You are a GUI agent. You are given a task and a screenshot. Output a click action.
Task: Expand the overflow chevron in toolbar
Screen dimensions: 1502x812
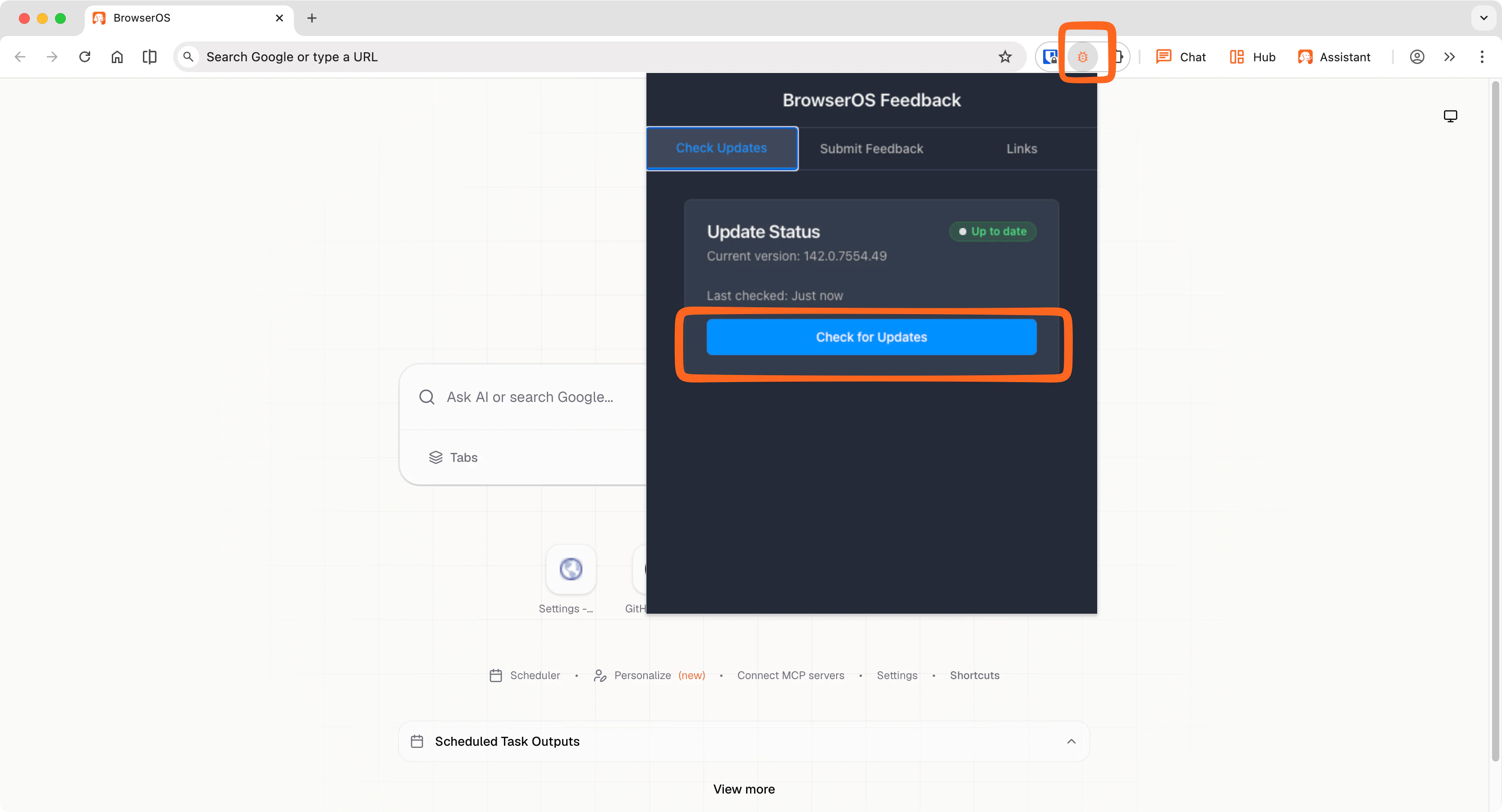(x=1450, y=56)
